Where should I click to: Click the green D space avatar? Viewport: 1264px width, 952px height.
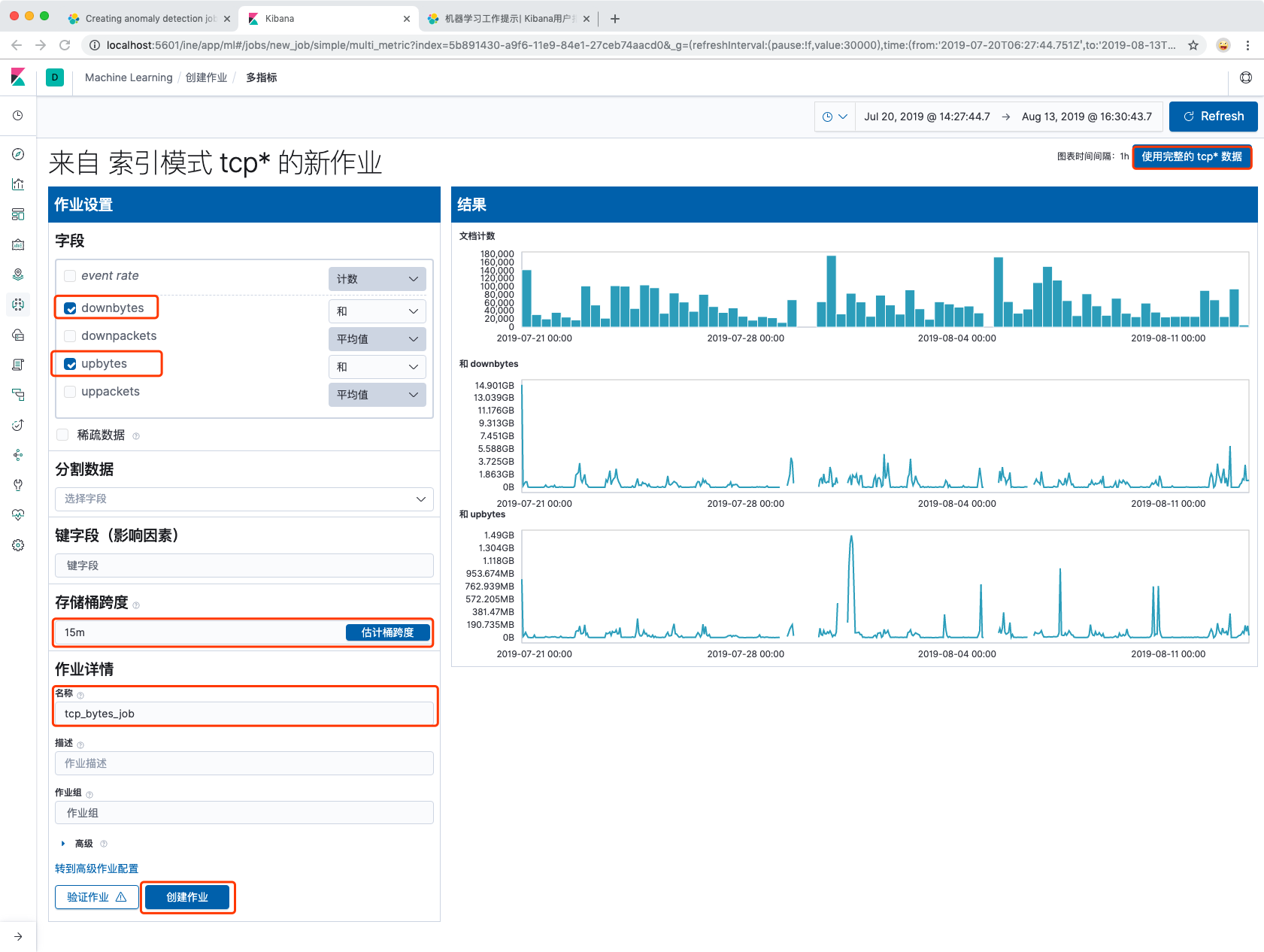tap(55, 77)
